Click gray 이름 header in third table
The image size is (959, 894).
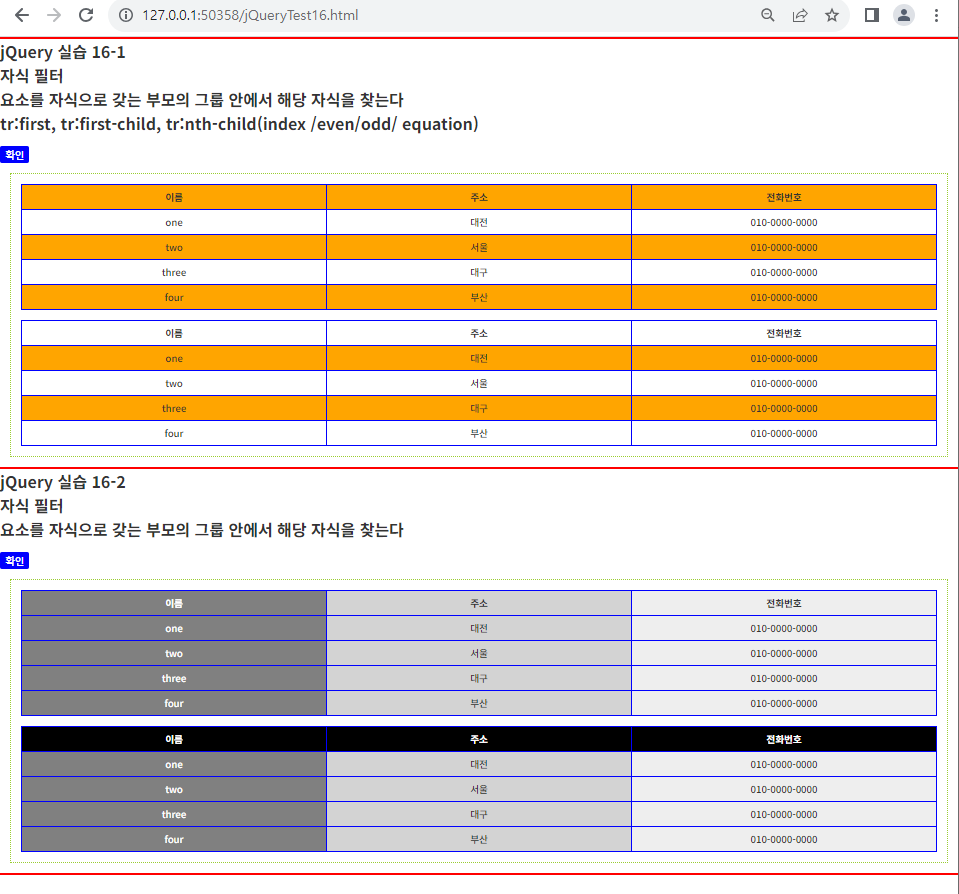tap(174, 604)
